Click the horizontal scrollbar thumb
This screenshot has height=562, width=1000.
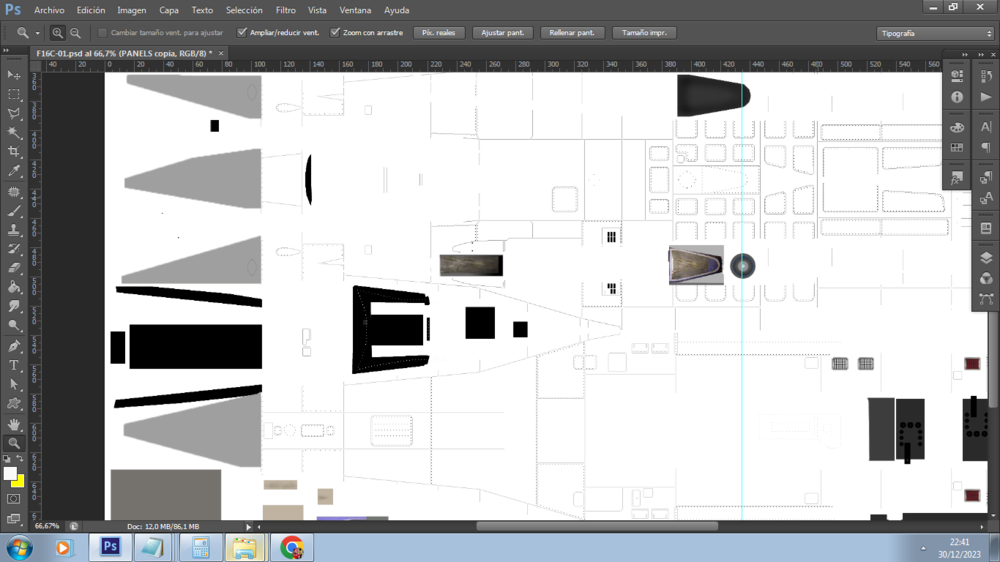tap(597, 527)
